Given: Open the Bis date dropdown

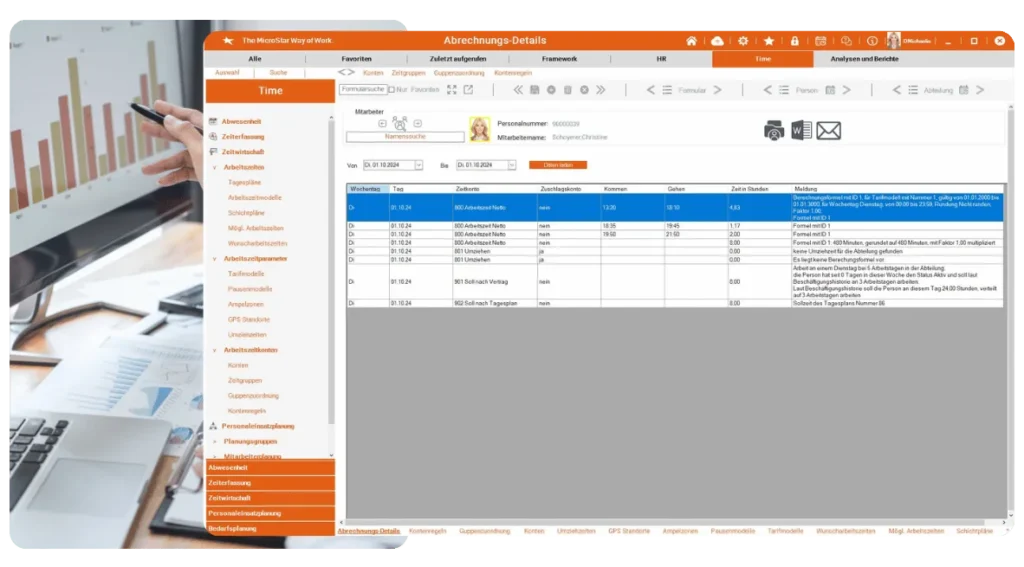Looking at the screenshot, I should point(511,165).
